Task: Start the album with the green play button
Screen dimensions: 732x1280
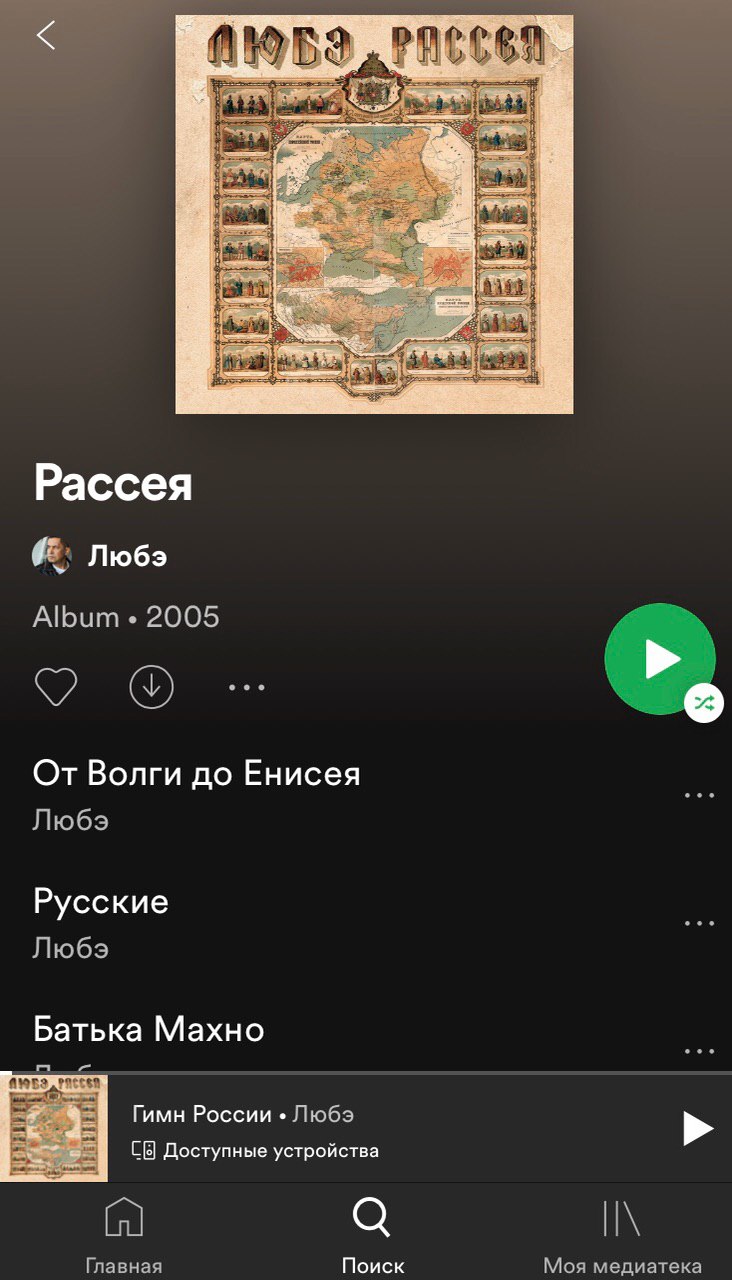Action: pyautogui.click(x=660, y=658)
